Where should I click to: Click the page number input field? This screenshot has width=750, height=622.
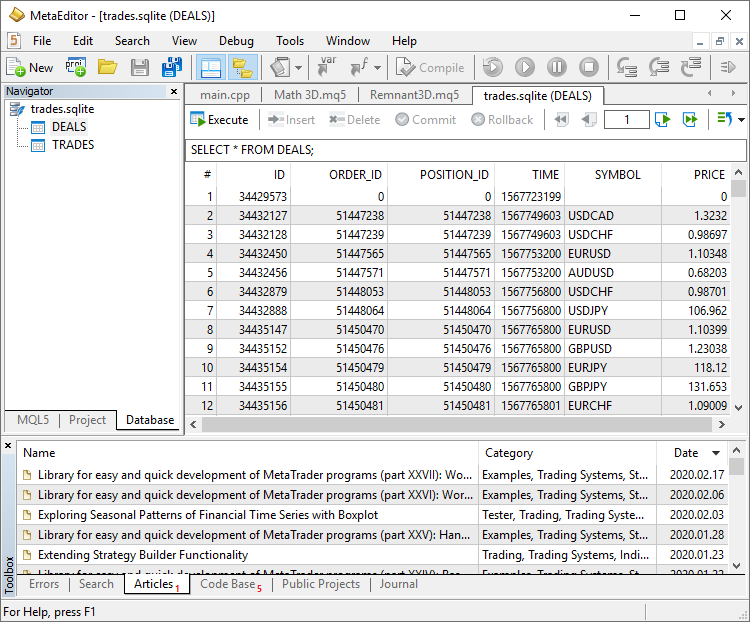627,120
